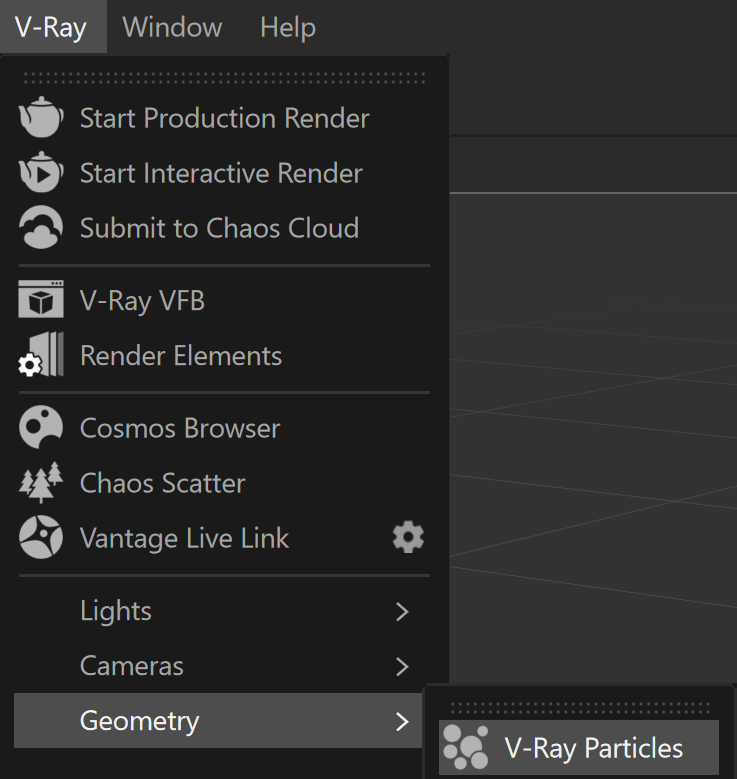Open the Window menu

tap(172, 27)
